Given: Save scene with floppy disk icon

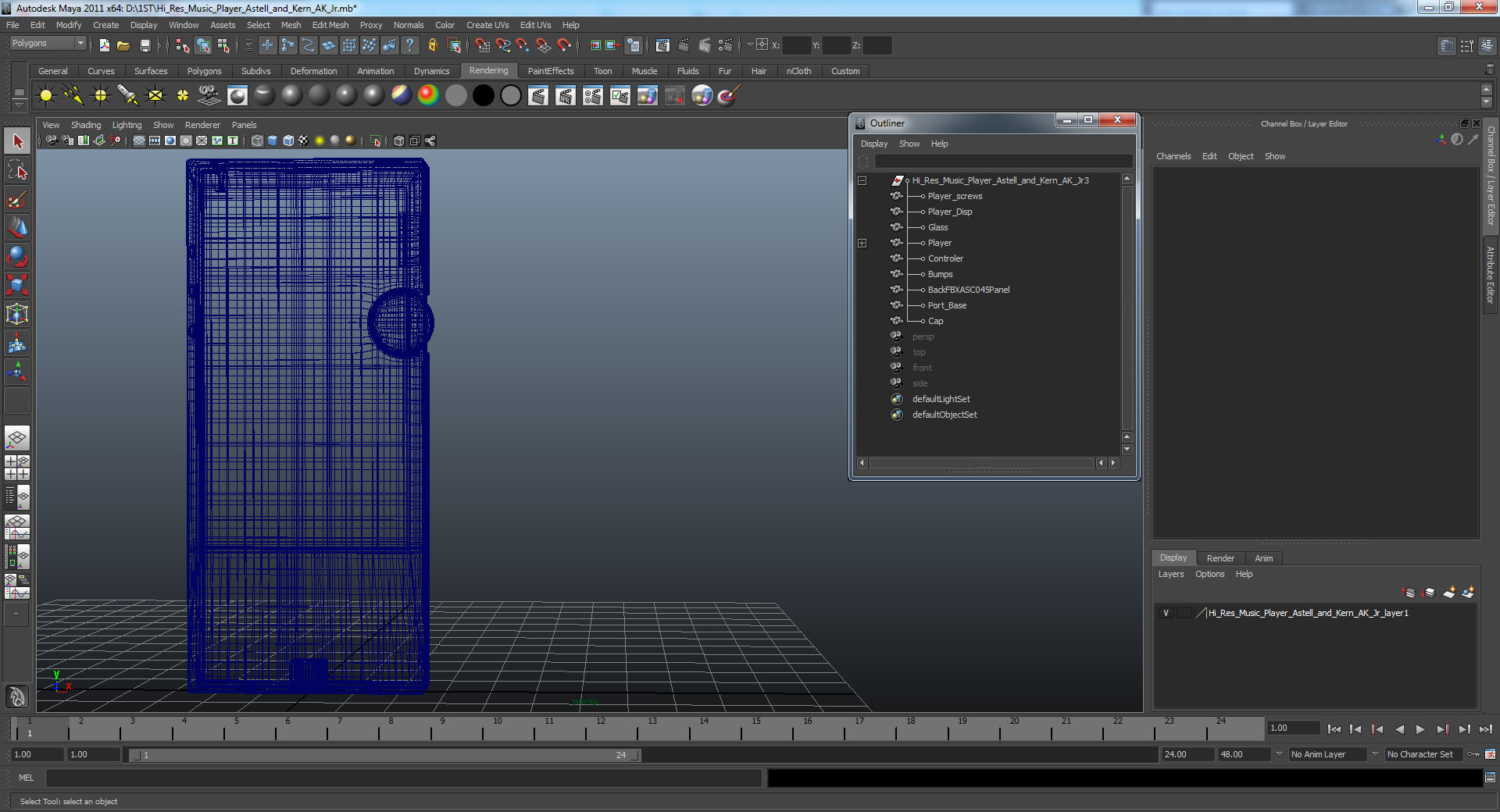Looking at the screenshot, I should pyautogui.click(x=145, y=45).
